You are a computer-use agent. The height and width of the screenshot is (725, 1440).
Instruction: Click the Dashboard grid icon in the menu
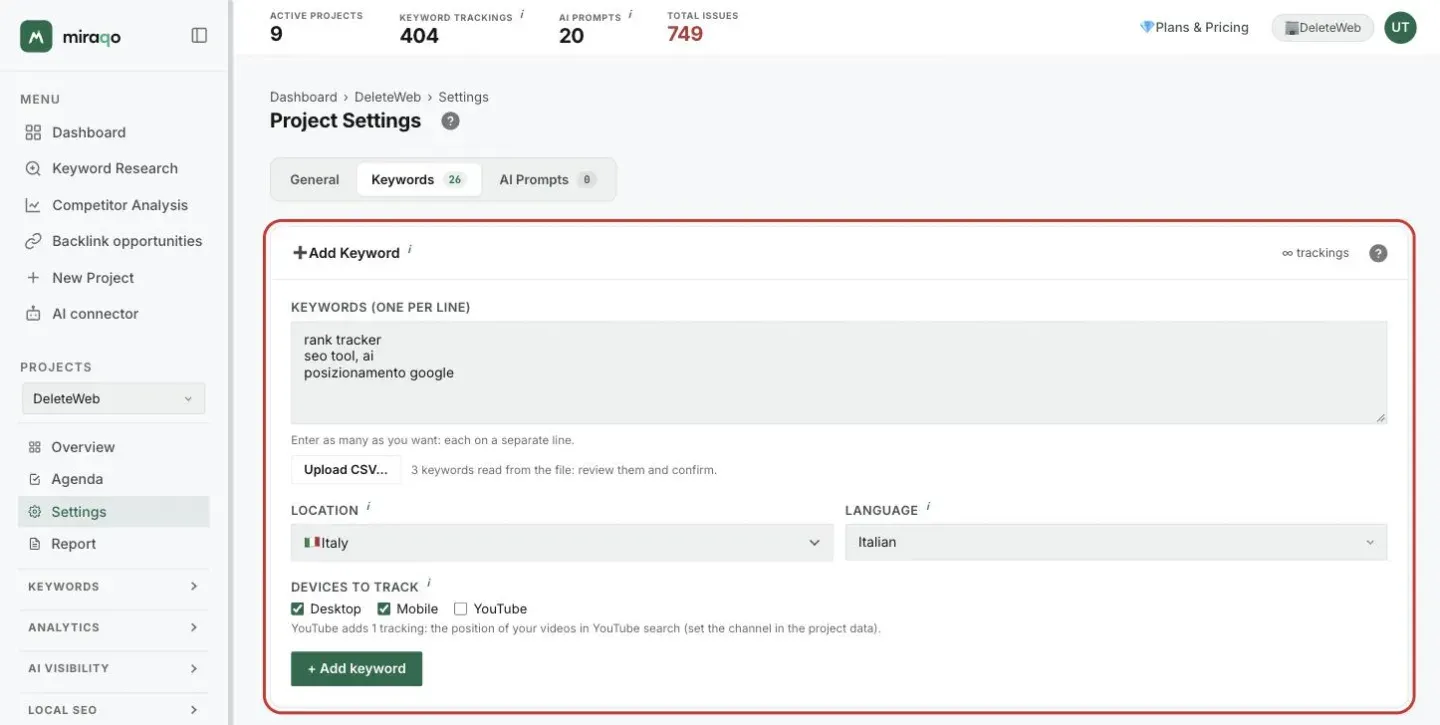[x=33, y=132]
